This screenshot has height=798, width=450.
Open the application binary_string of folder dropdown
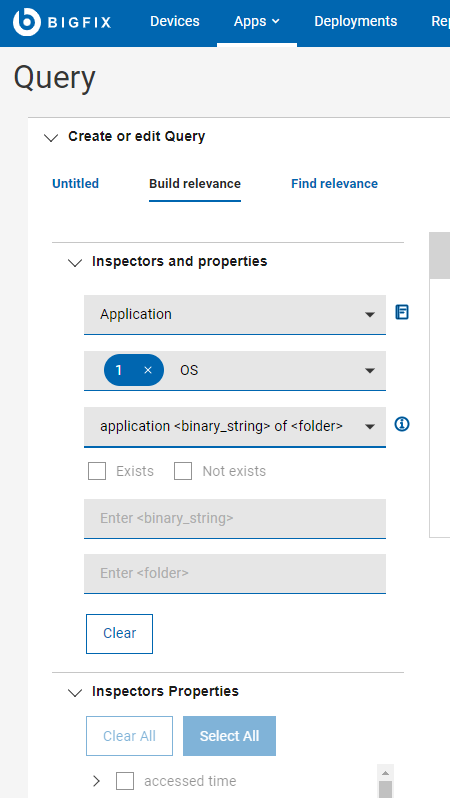(235, 426)
